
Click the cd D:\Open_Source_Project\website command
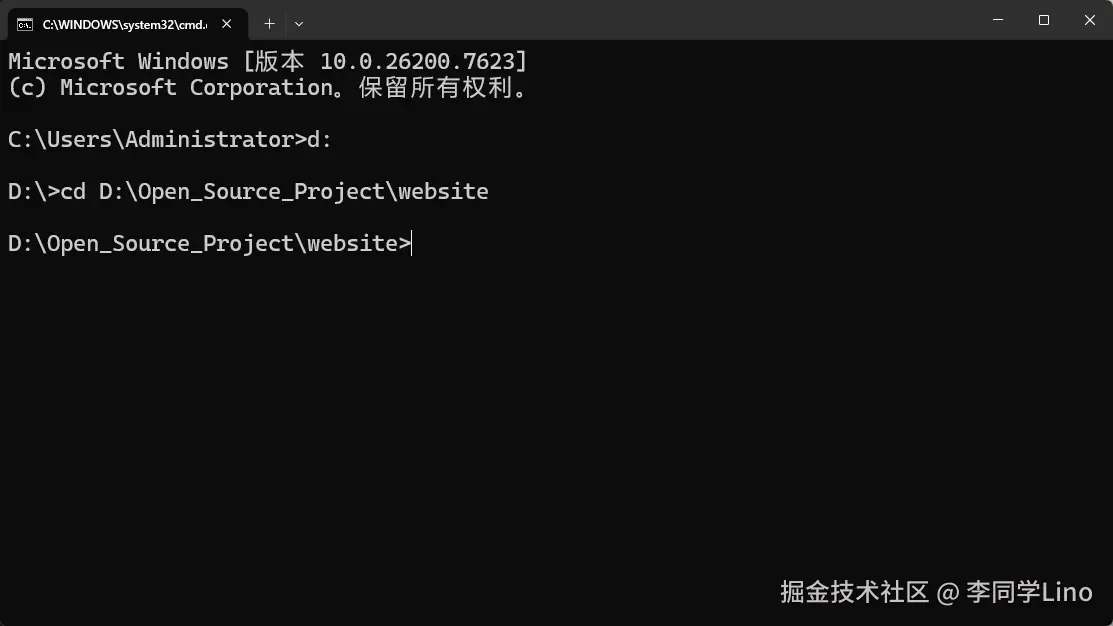[x=274, y=192]
